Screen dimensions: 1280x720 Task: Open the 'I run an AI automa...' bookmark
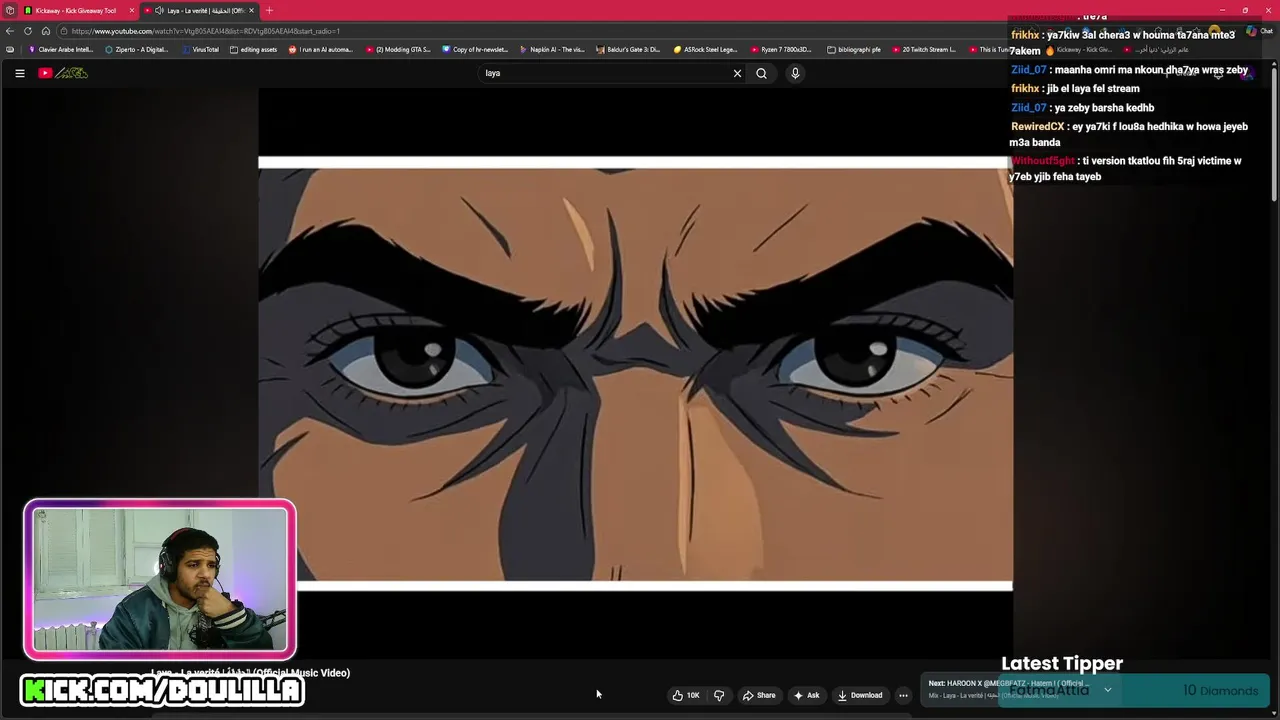(x=320, y=49)
